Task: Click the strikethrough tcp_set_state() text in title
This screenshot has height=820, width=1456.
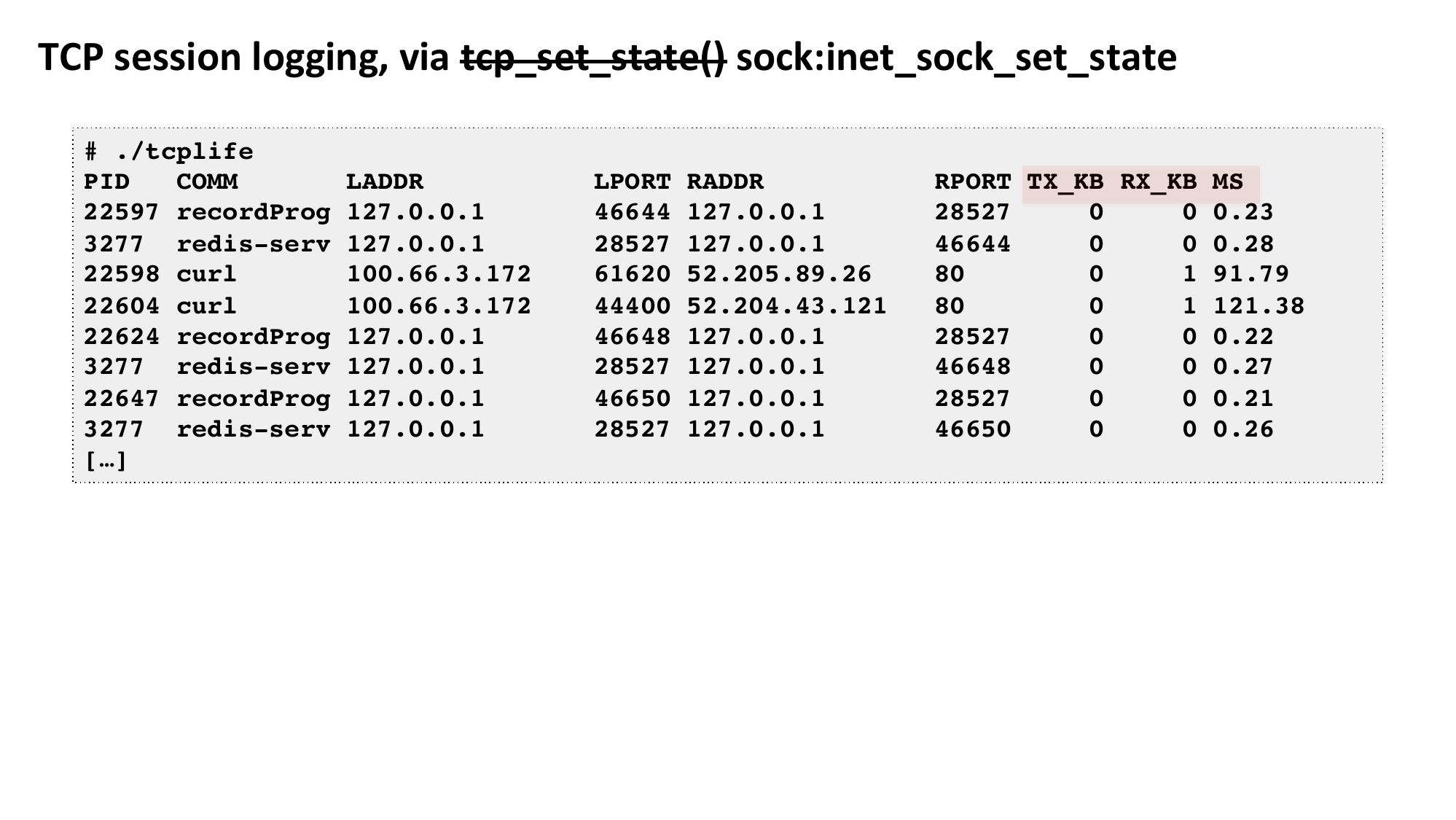Action: (x=592, y=58)
